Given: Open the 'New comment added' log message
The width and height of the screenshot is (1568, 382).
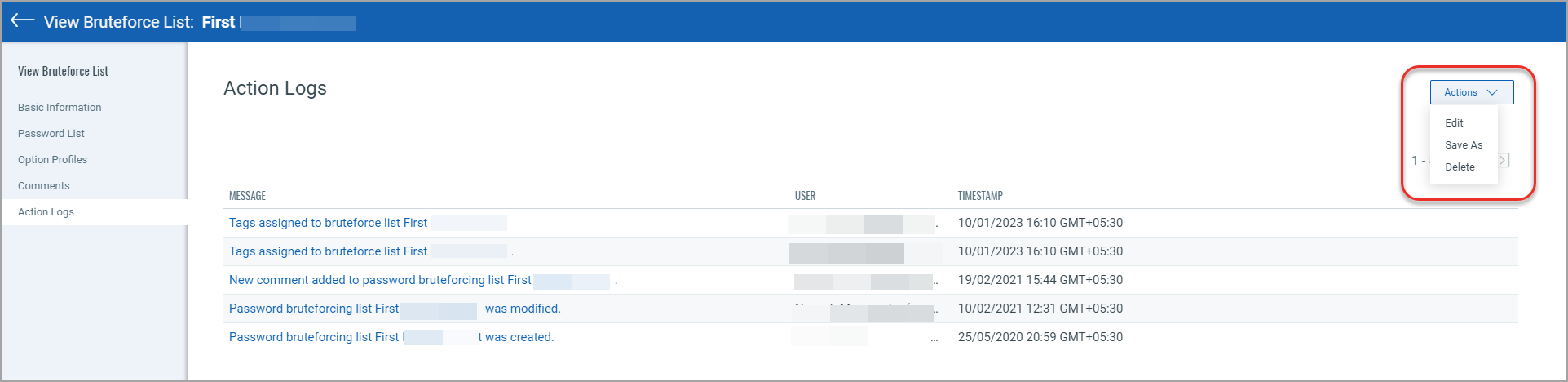Looking at the screenshot, I should 380,280.
